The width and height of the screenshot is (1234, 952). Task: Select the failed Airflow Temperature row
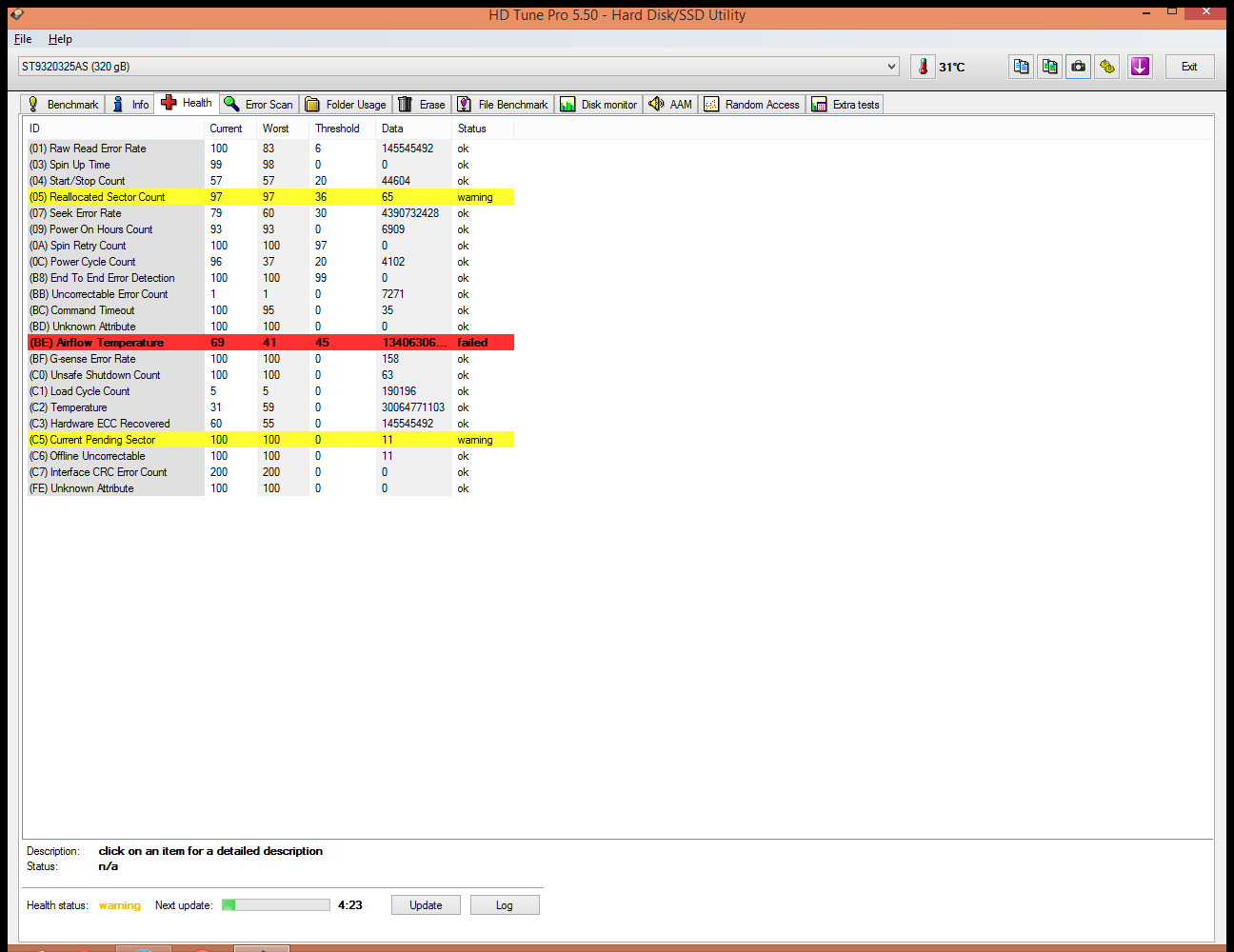[x=270, y=343]
